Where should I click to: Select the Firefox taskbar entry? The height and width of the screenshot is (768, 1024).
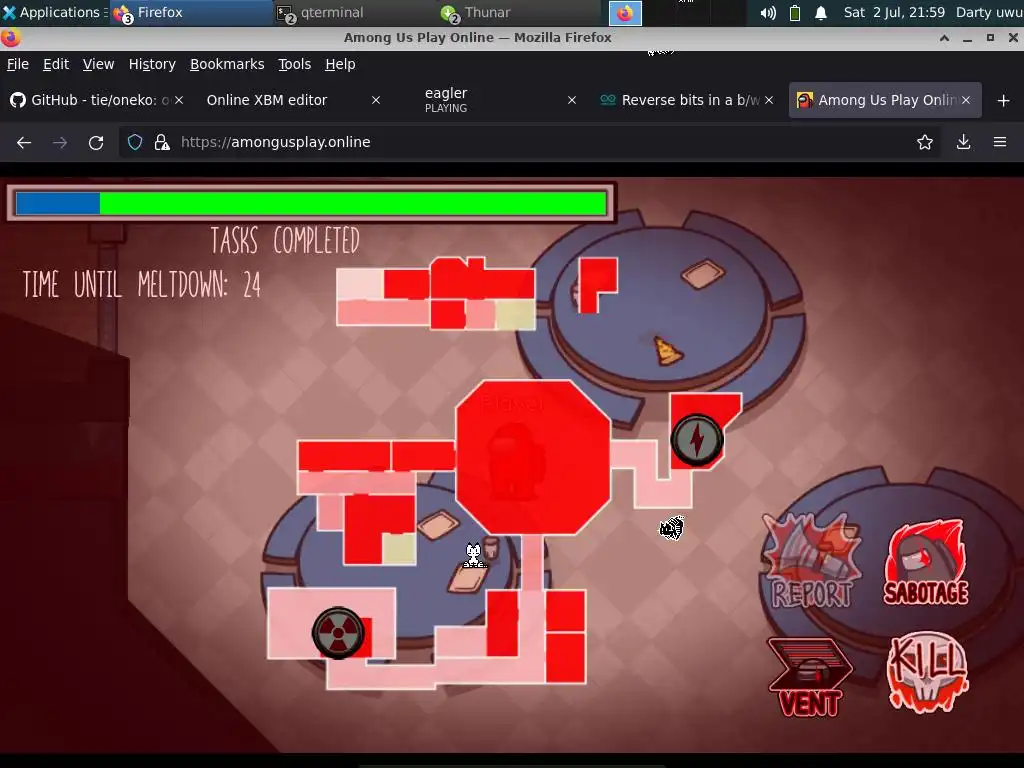[x=191, y=12]
